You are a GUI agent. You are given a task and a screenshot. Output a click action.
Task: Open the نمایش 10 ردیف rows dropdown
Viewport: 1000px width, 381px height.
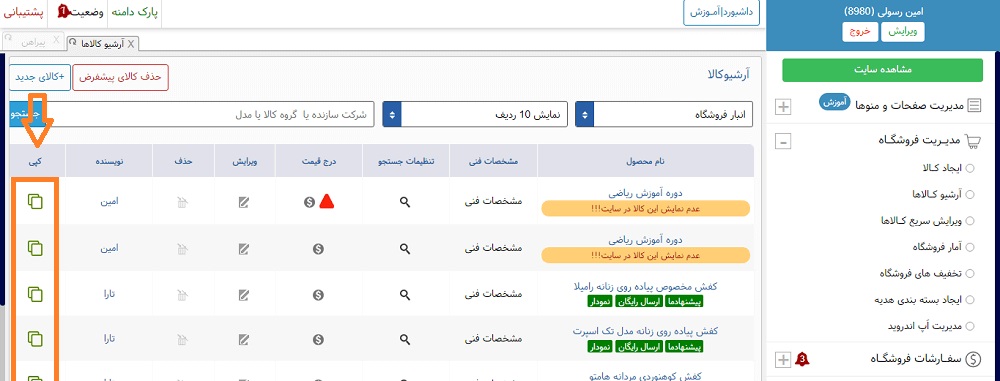(x=475, y=115)
